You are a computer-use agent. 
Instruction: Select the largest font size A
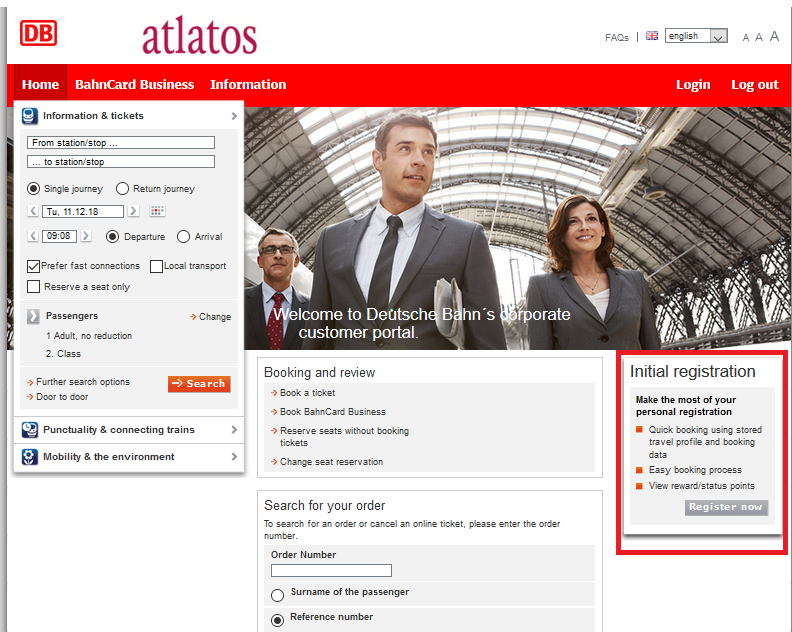click(x=774, y=36)
